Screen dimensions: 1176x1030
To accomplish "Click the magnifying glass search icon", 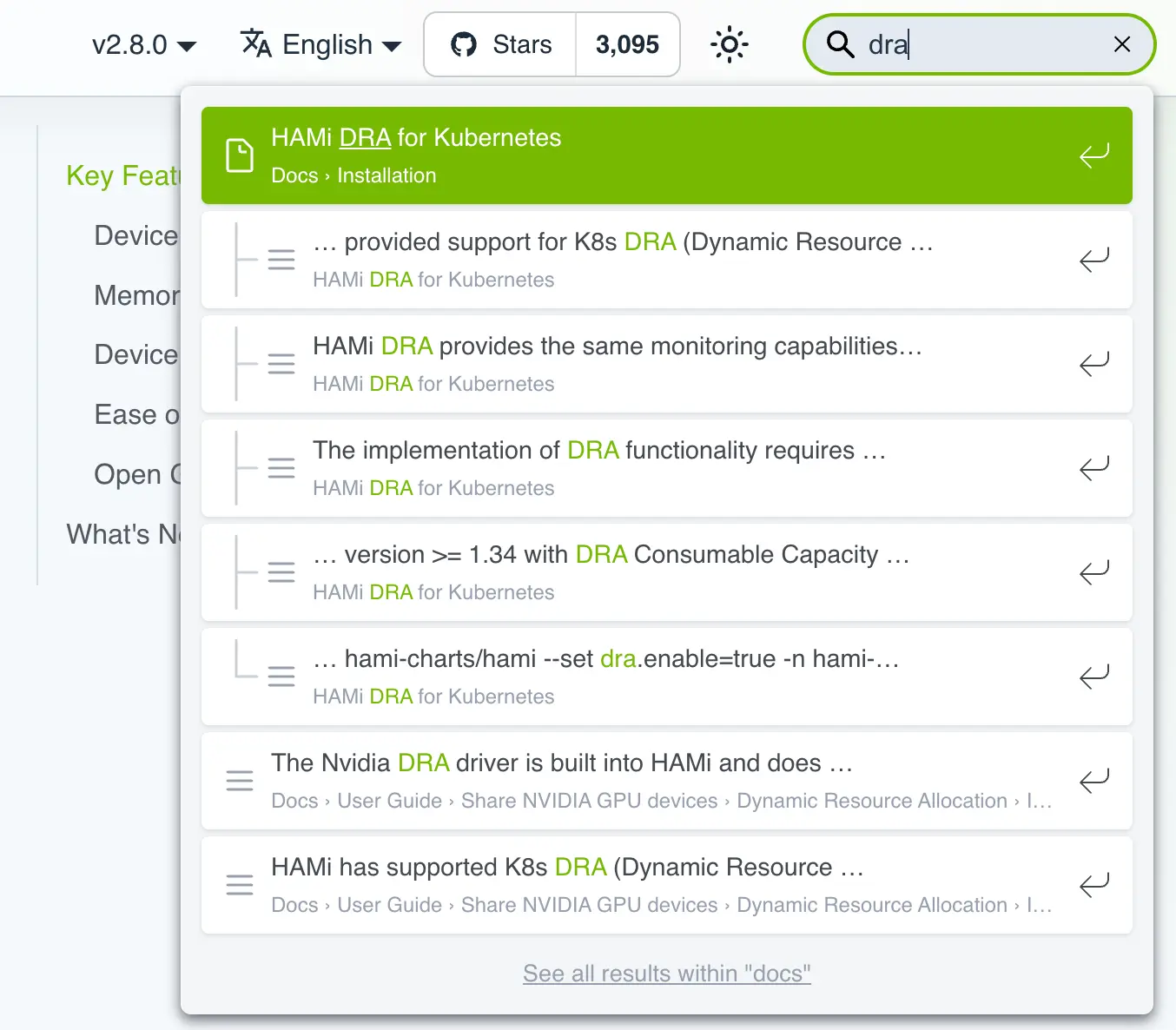I will pyautogui.click(x=839, y=44).
